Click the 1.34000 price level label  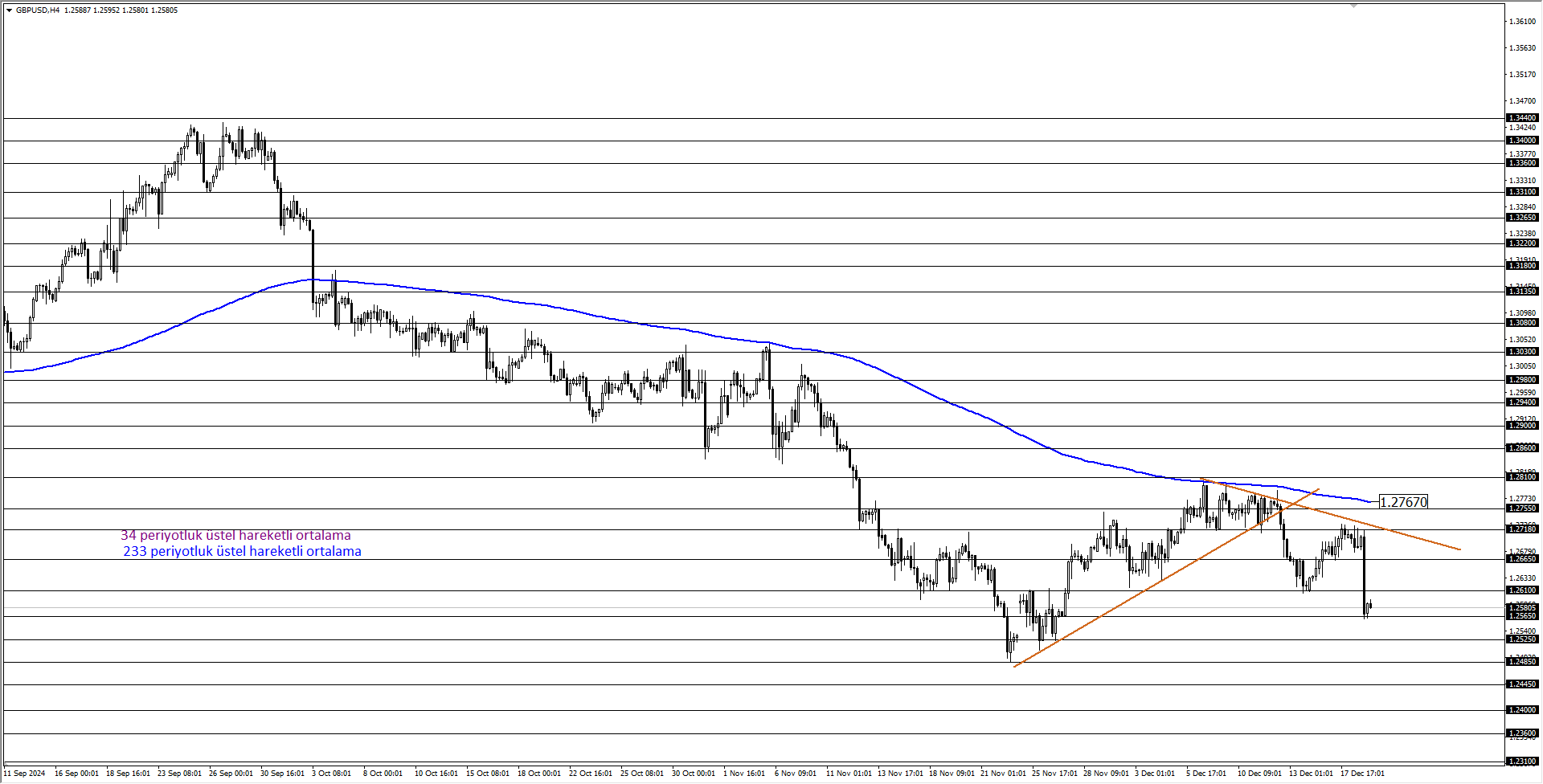[x=1522, y=141]
